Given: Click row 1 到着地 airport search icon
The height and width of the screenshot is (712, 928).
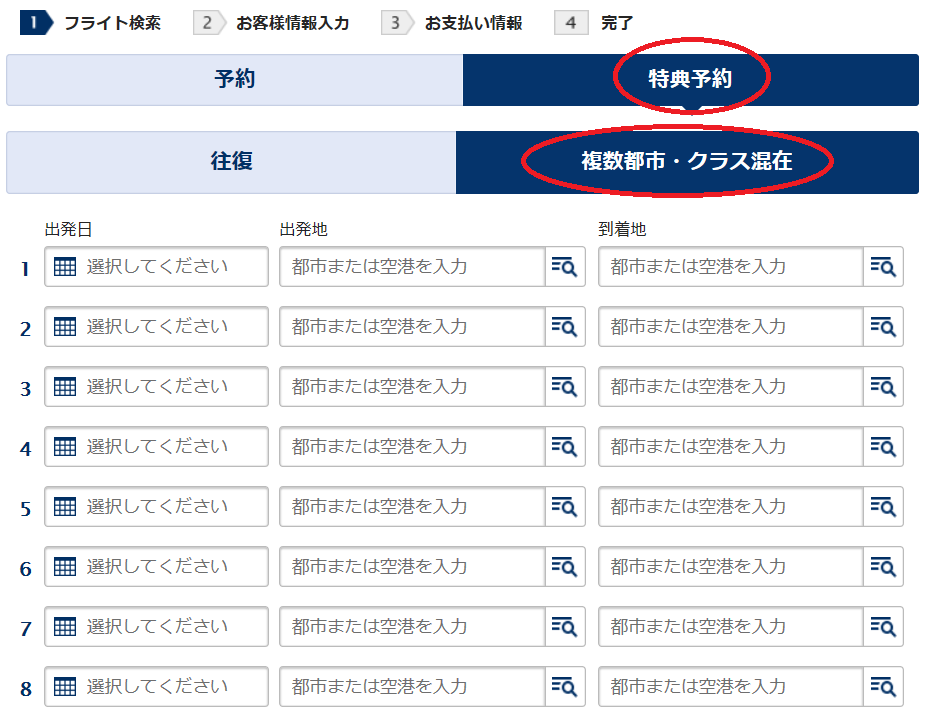Looking at the screenshot, I should pyautogui.click(x=883, y=267).
